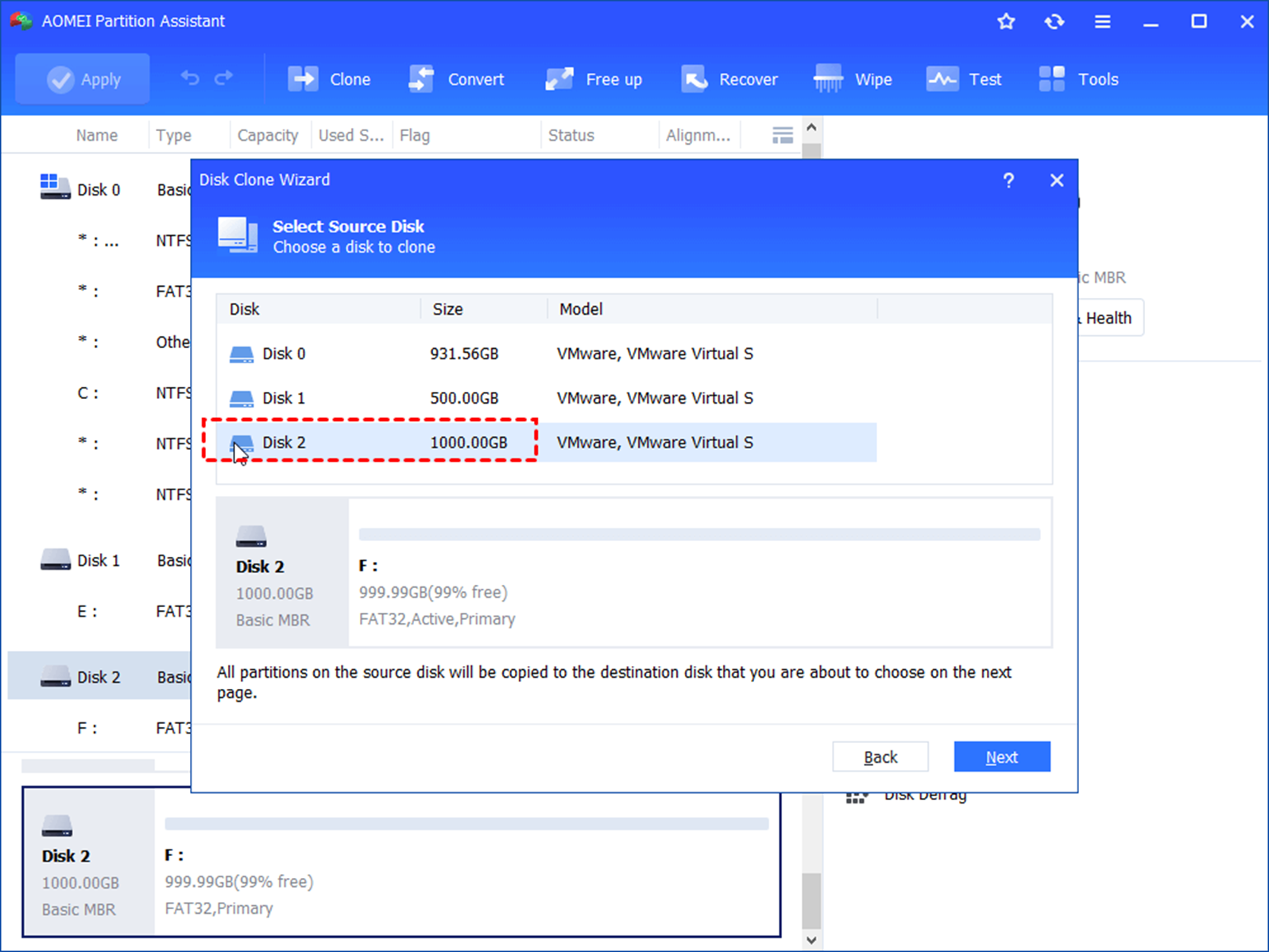The image size is (1269, 952).
Task: Open the hamburger menu in title bar
Action: [x=1102, y=21]
